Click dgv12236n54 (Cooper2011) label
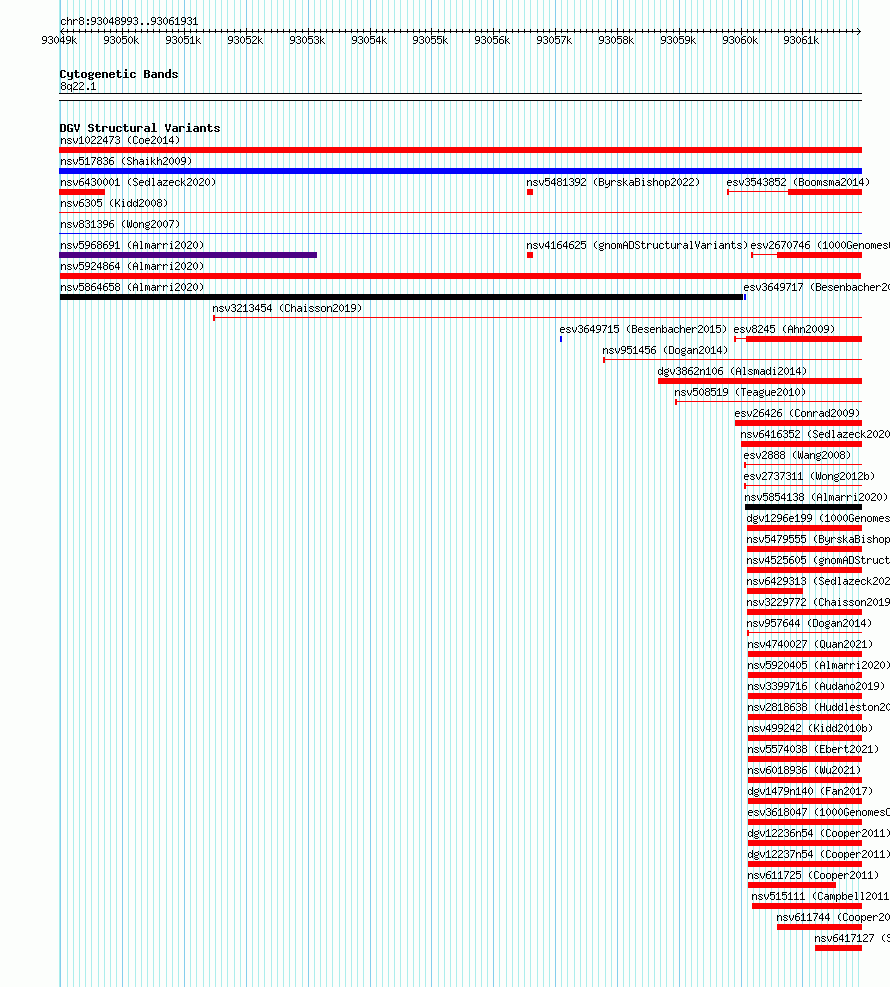This screenshot has height=987, width=890. pyautogui.click(x=818, y=833)
